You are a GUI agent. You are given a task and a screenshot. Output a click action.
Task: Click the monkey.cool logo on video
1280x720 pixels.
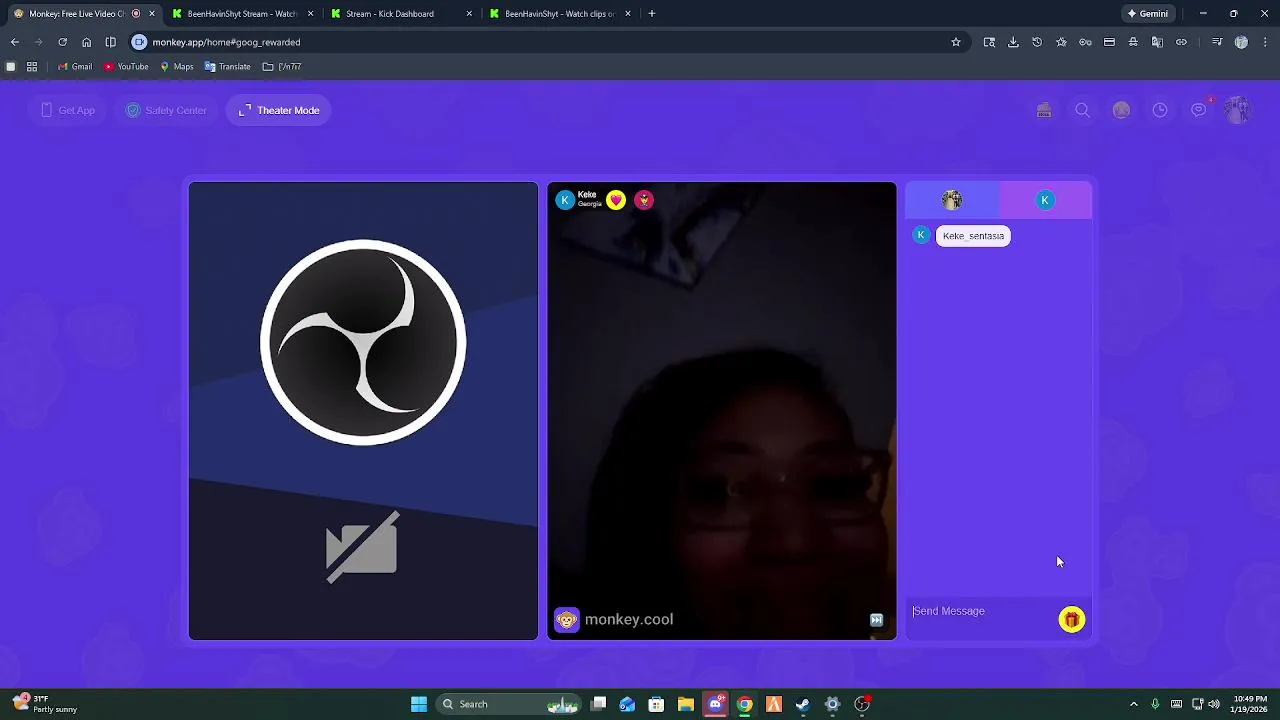point(614,620)
